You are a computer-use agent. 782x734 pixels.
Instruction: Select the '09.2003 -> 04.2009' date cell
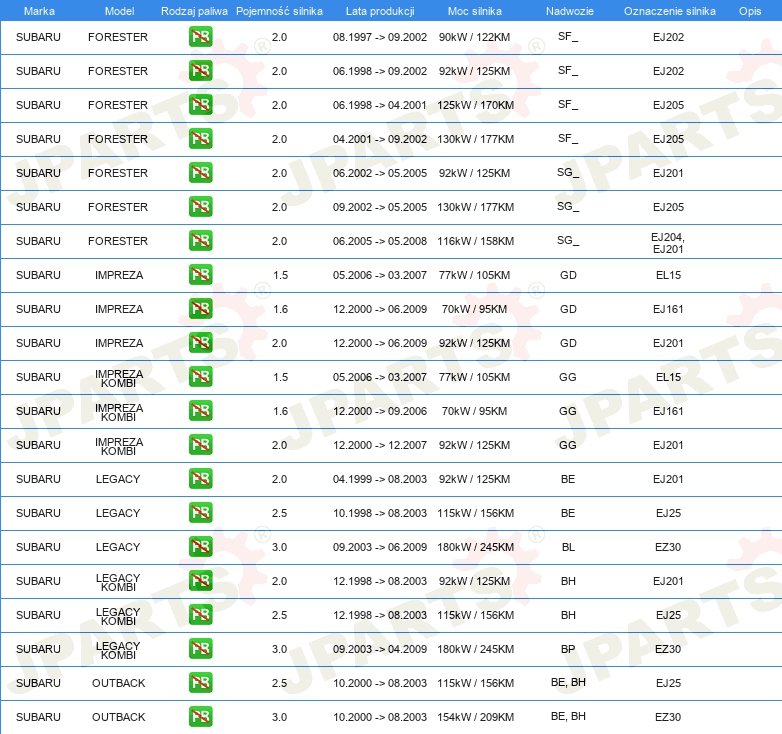[x=380, y=649]
